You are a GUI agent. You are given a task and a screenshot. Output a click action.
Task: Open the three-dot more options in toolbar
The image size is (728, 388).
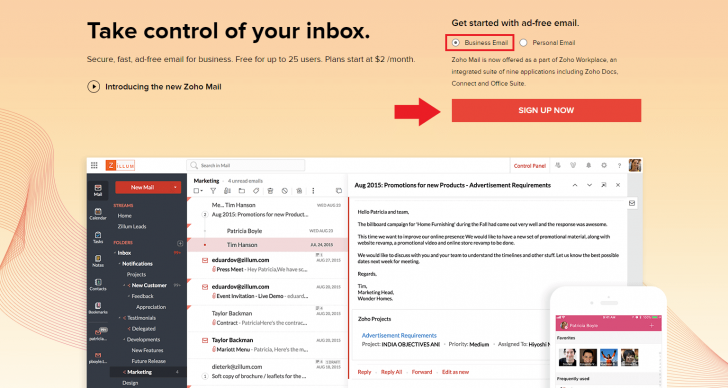(x=313, y=191)
